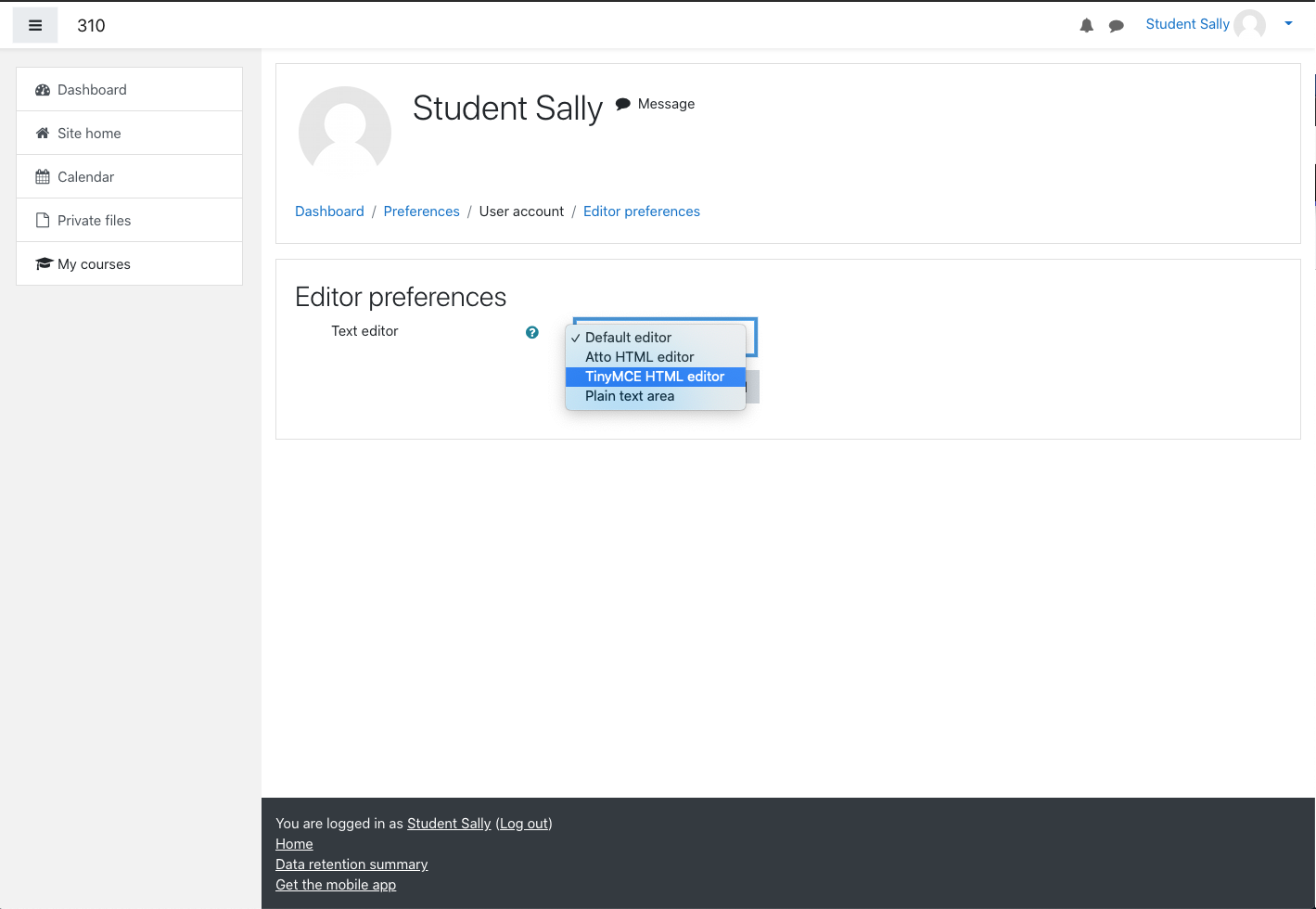Image resolution: width=1316 pixels, height=909 pixels.
Task: Open Calendar from the sidebar
Action: click(x=130, y=177)
